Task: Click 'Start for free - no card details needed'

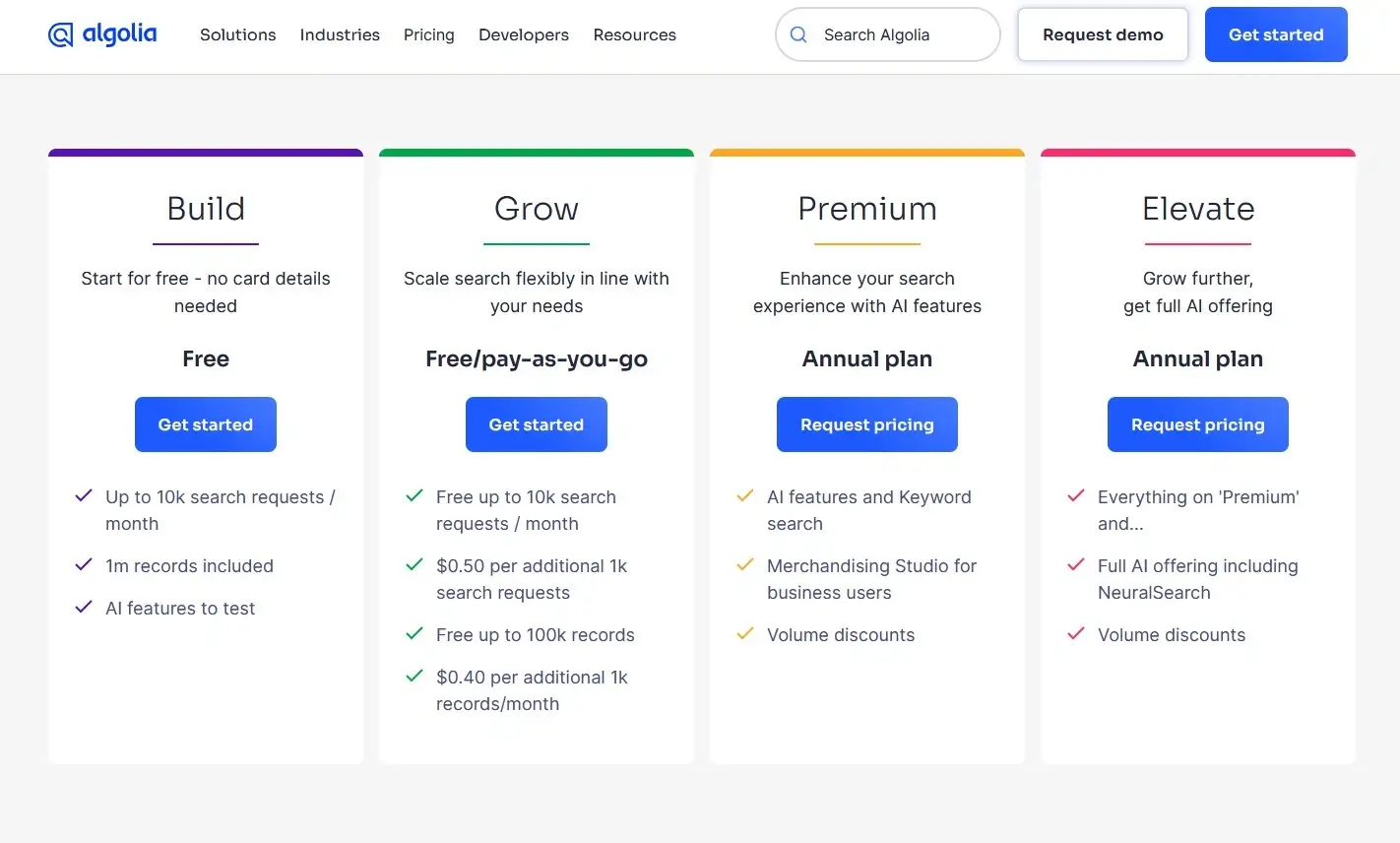Action: [x=206, y=292]
